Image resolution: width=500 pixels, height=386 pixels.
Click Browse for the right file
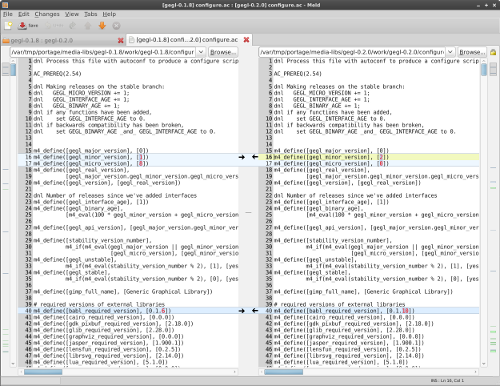[472, 52]
